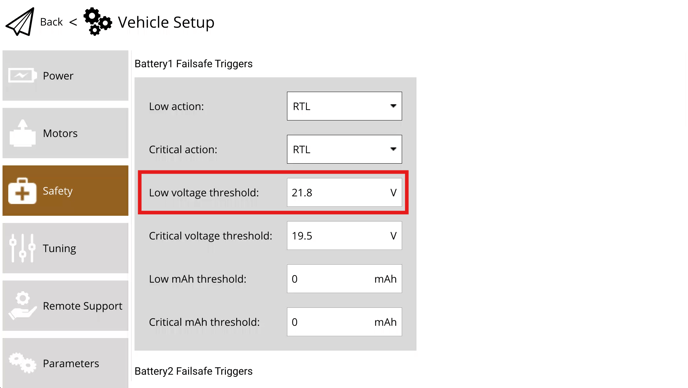Click the Parameters gears icon
Image resolution: width=688 pixels, height=388 pixels.
point(22,363)
